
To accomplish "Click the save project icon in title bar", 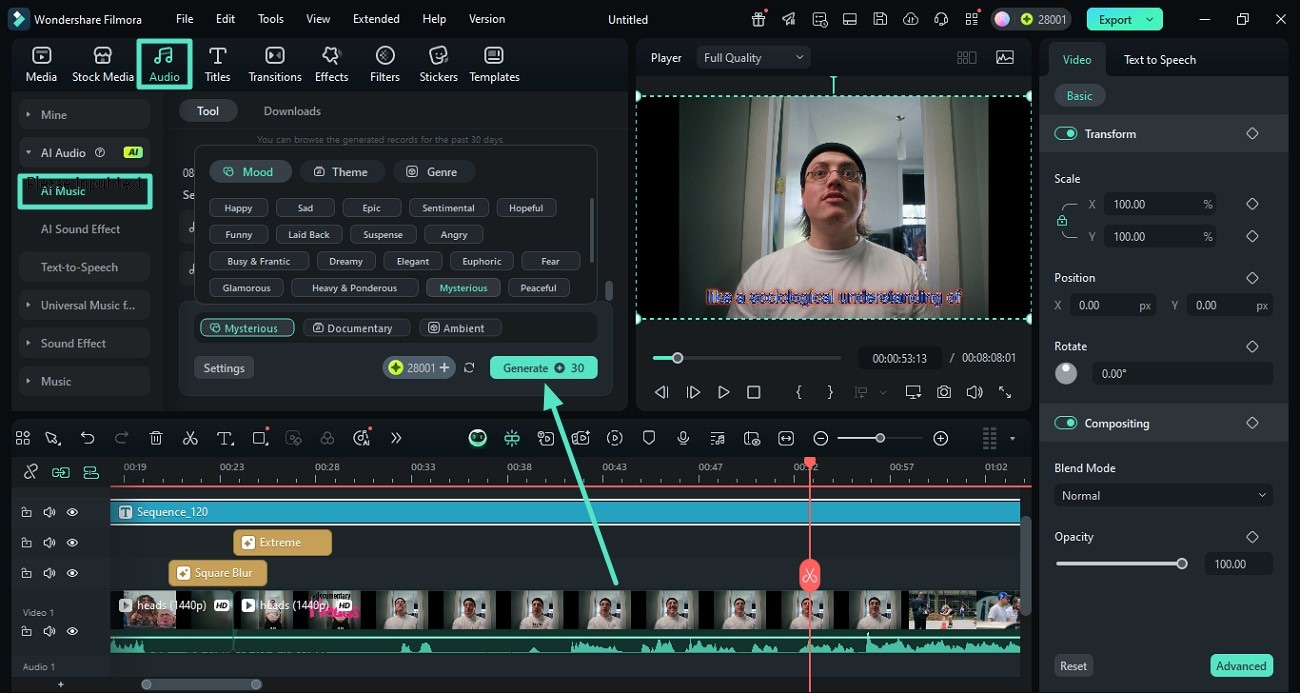I will click(880, 19).
